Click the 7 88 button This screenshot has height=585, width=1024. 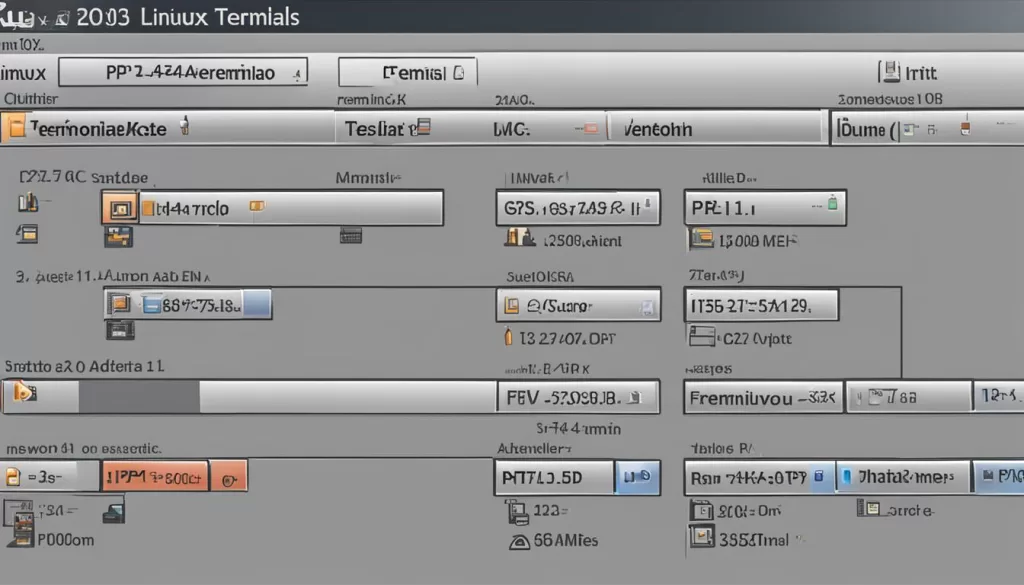click(x=909, y=397)
